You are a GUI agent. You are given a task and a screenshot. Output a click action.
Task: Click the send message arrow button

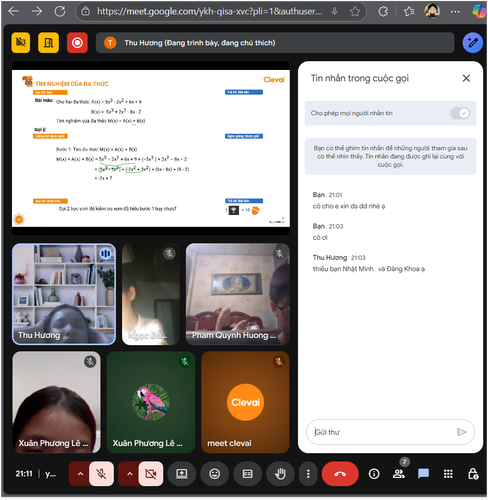click(x=461, y=432)
